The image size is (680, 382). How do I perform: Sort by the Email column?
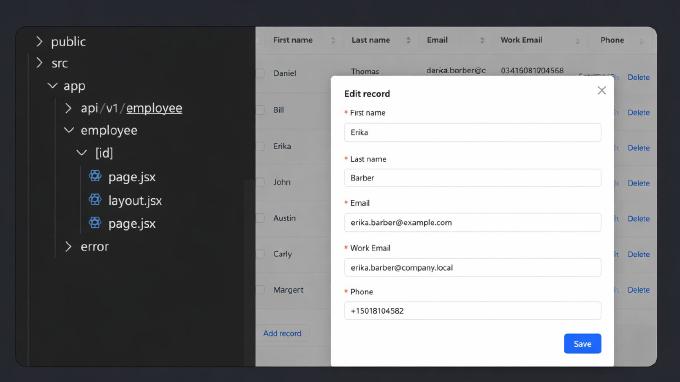coord(482,40)
